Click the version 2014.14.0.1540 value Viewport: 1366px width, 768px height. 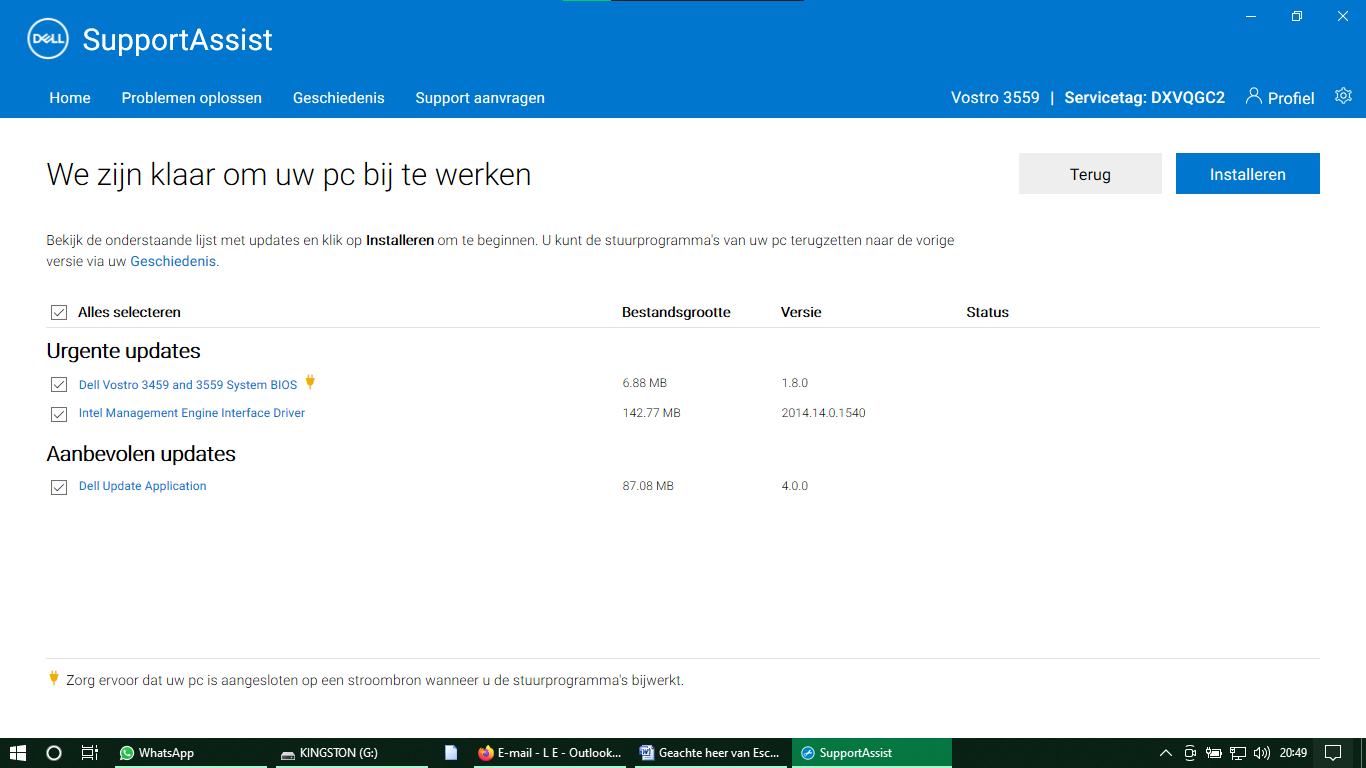click(x=823, y=413)
